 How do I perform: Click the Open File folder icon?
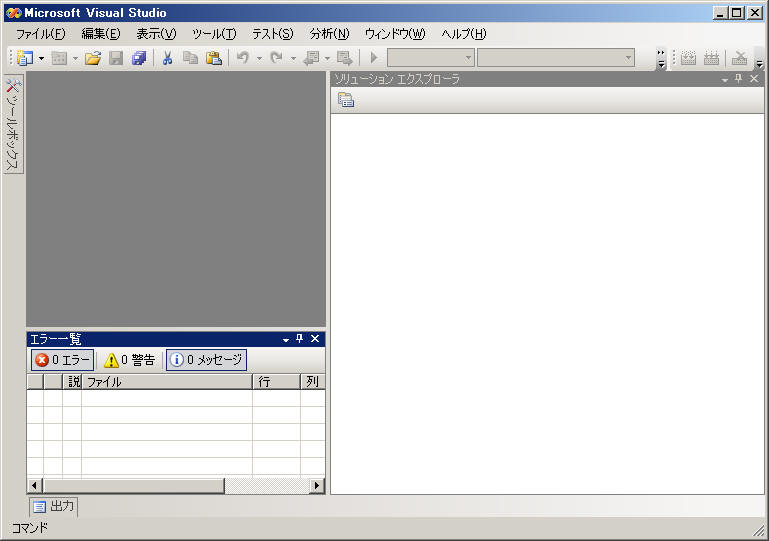[x=93, y=58]
